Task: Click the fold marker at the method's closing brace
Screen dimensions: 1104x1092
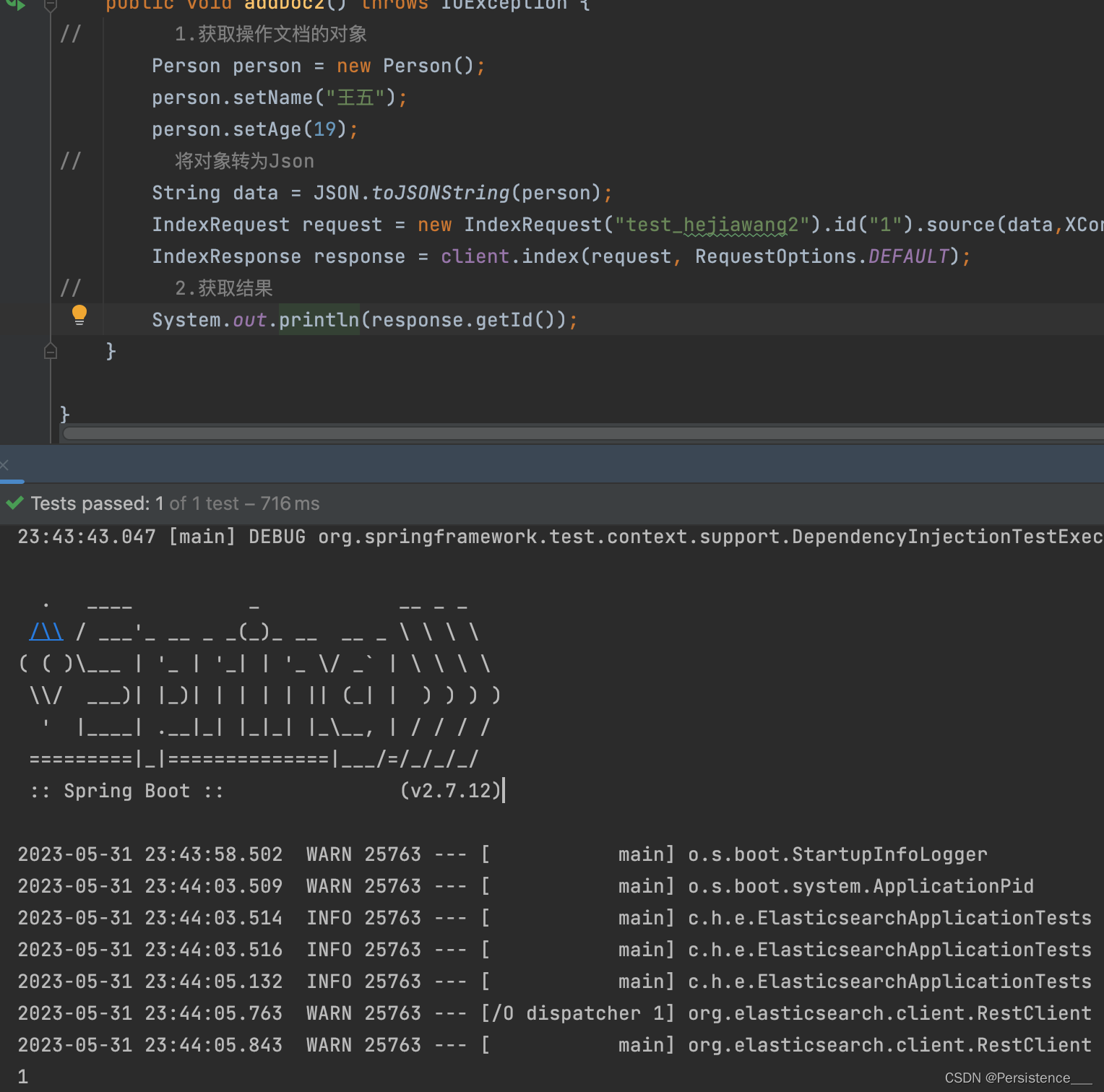Action: pyautogui.click(x=51, y=352)
